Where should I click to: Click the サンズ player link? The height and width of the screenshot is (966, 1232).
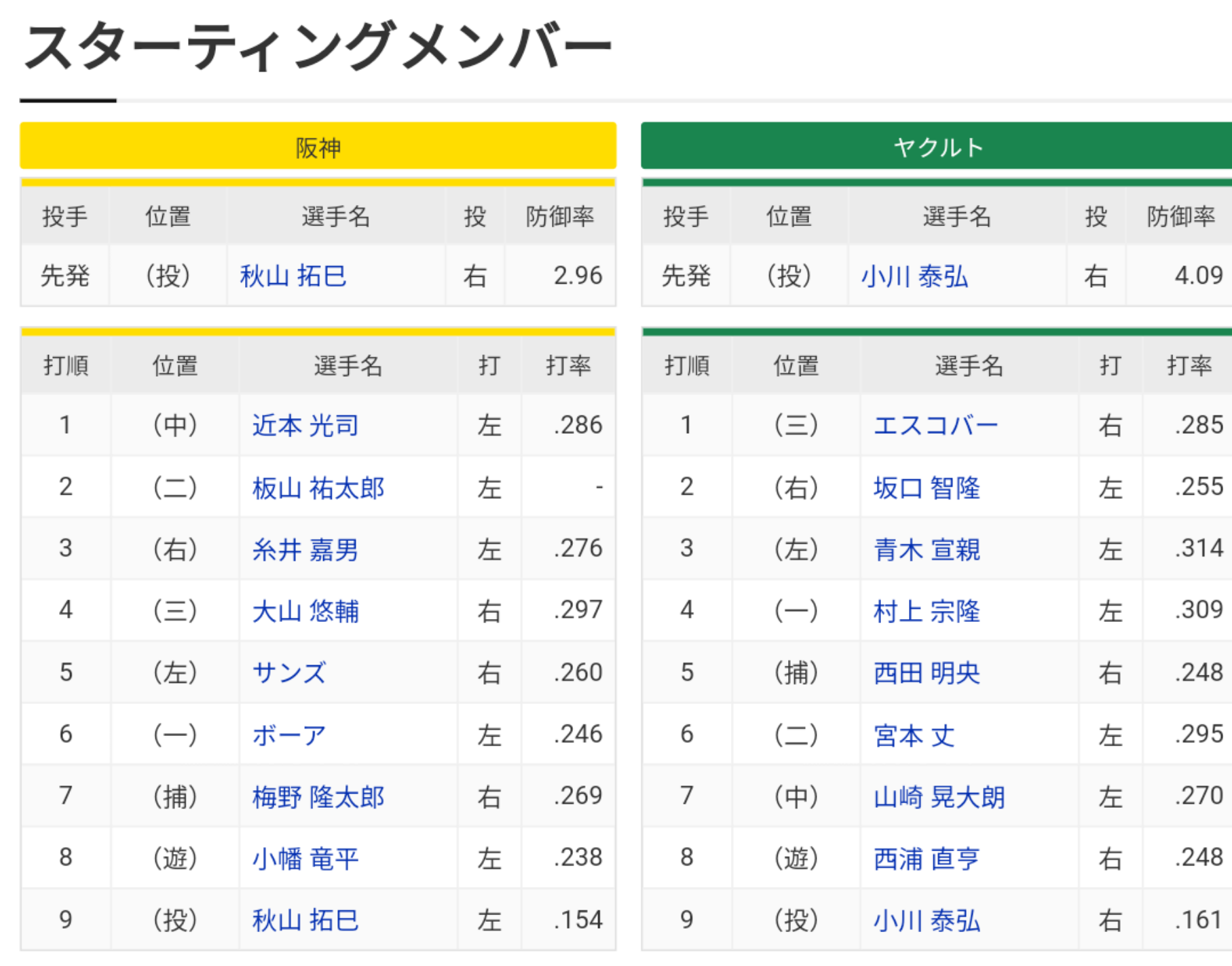click(289, 673)
